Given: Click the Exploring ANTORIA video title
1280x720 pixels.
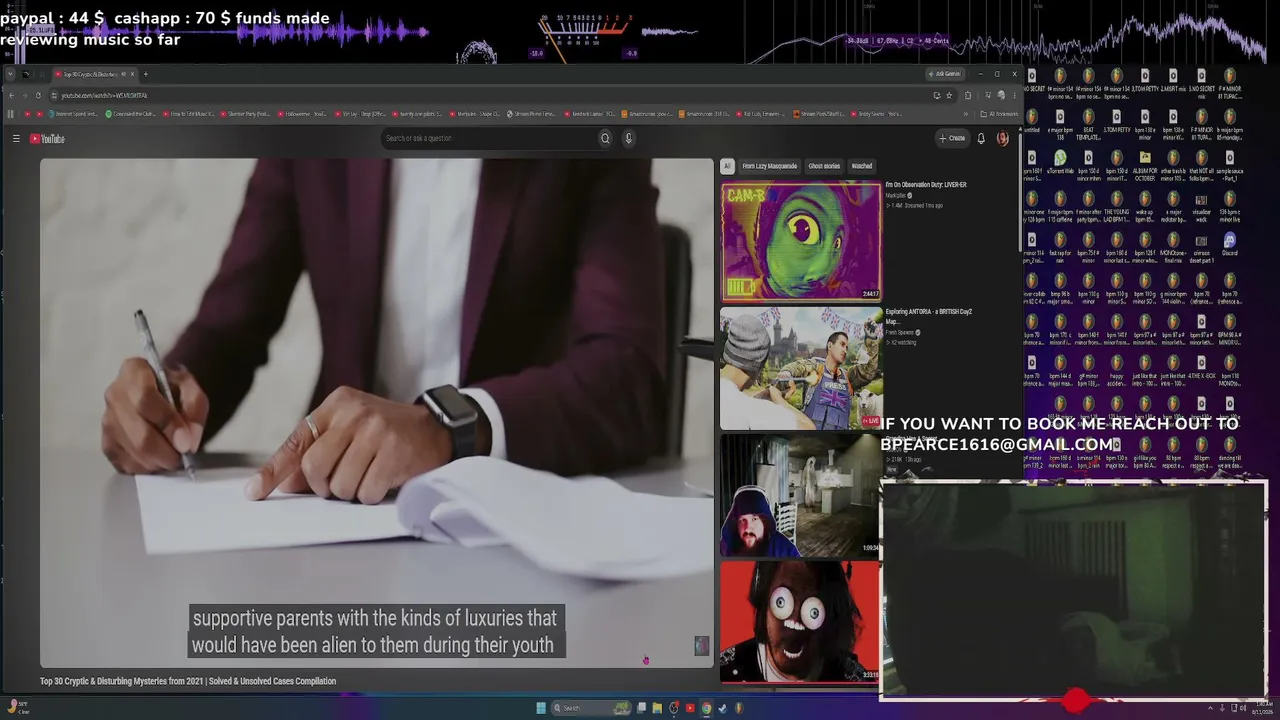Looking at the screenshot, I should click(x=929, y=316).
